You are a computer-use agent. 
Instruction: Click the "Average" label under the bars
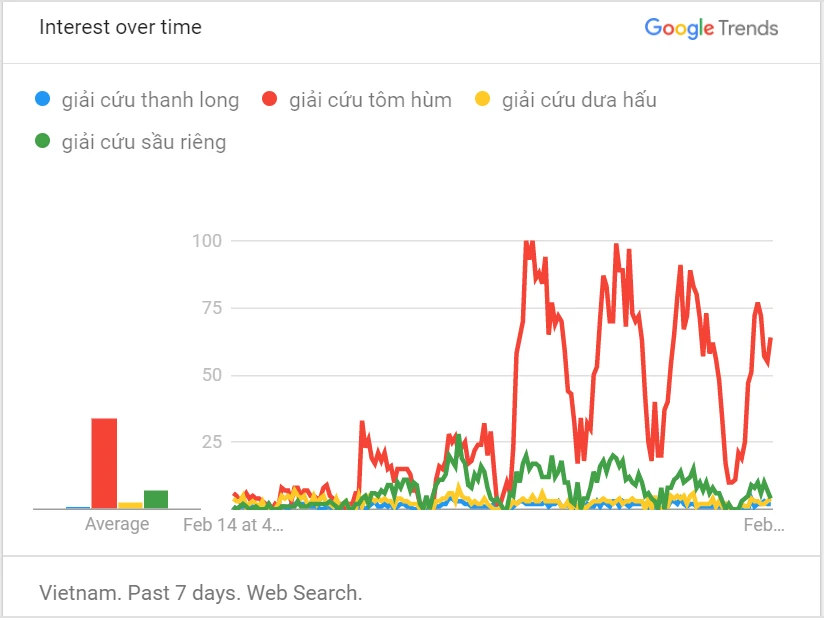(117, 524)
